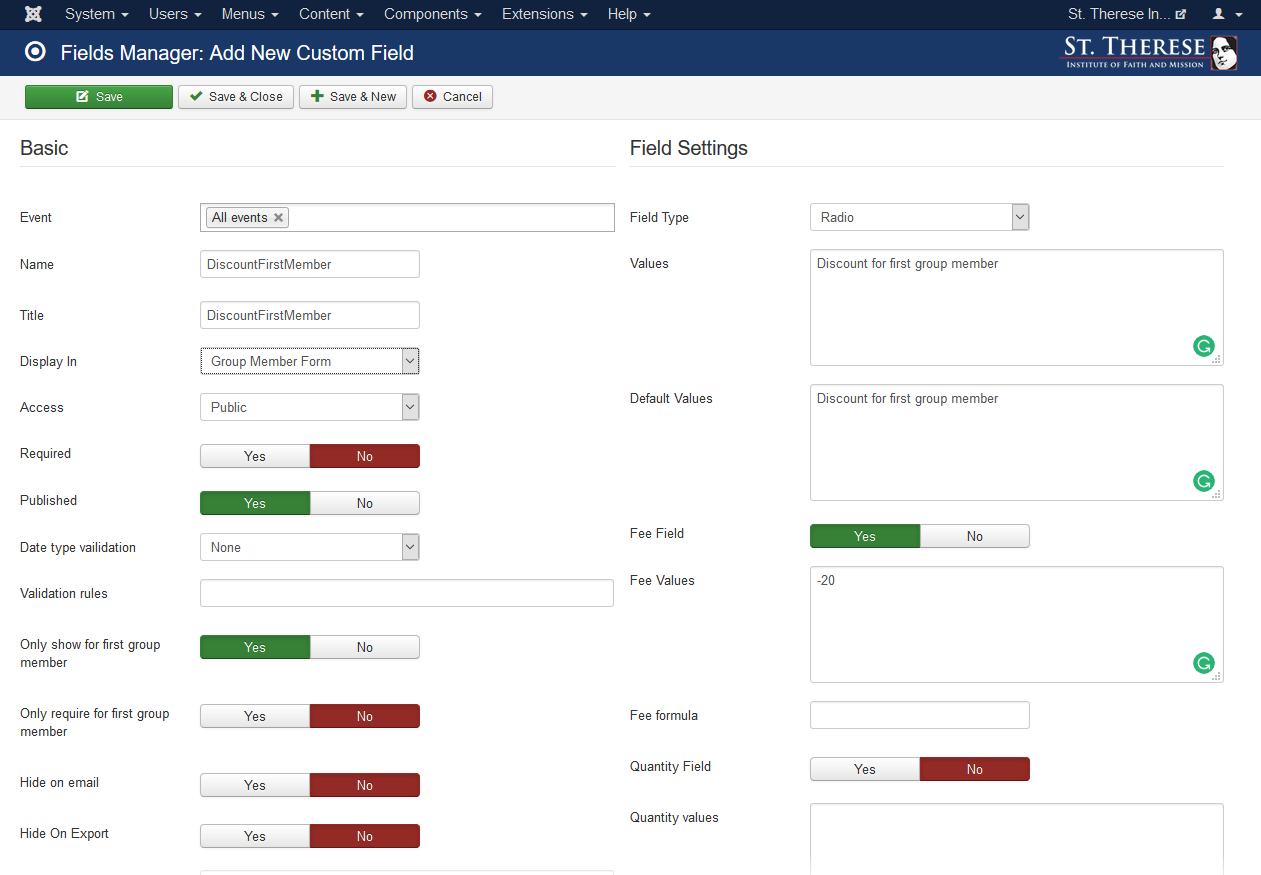Screen dimensions: 1261x875
Task: Set Required to Yes
Action: pyautogui.click(x=255, y=456)
